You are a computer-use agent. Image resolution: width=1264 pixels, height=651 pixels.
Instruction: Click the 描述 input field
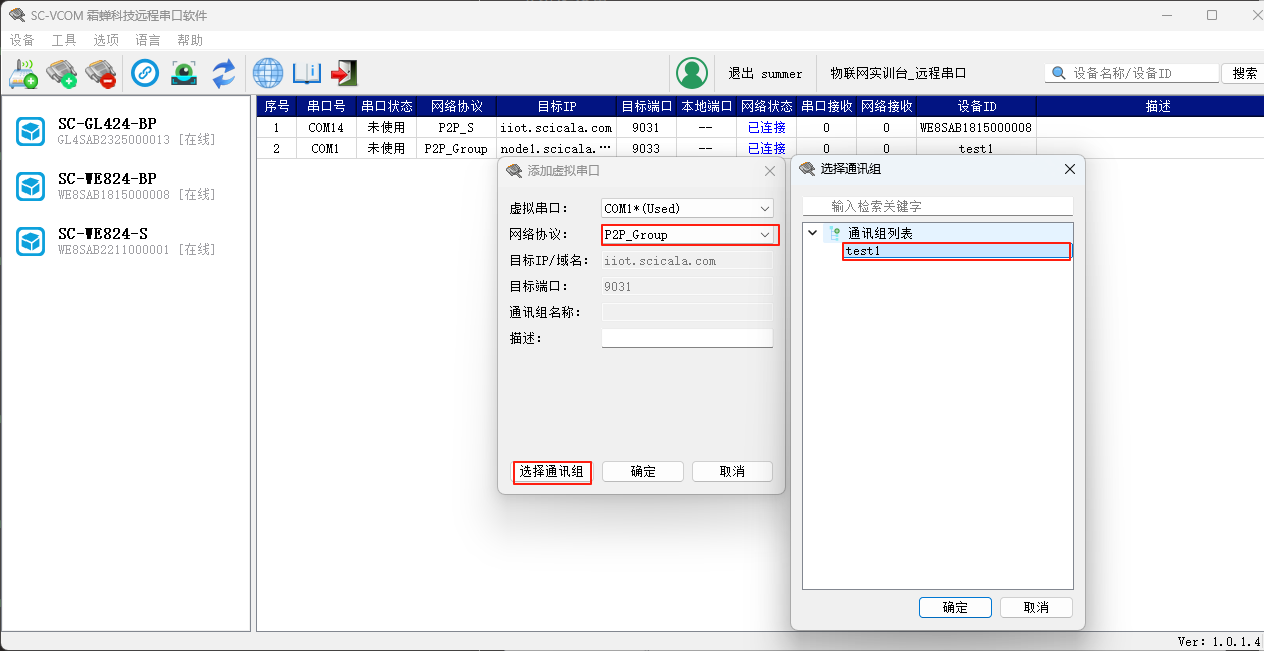(687, 339)
